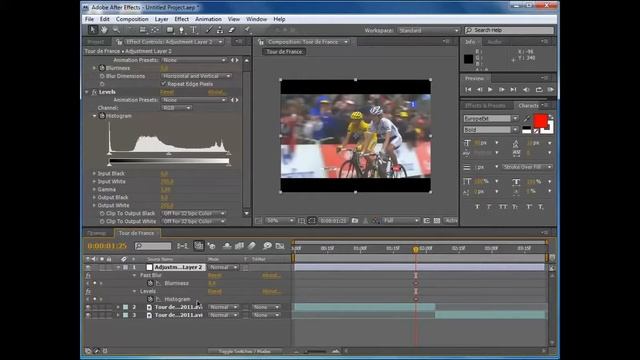Select the Pen tool

[x=182, y=30]
